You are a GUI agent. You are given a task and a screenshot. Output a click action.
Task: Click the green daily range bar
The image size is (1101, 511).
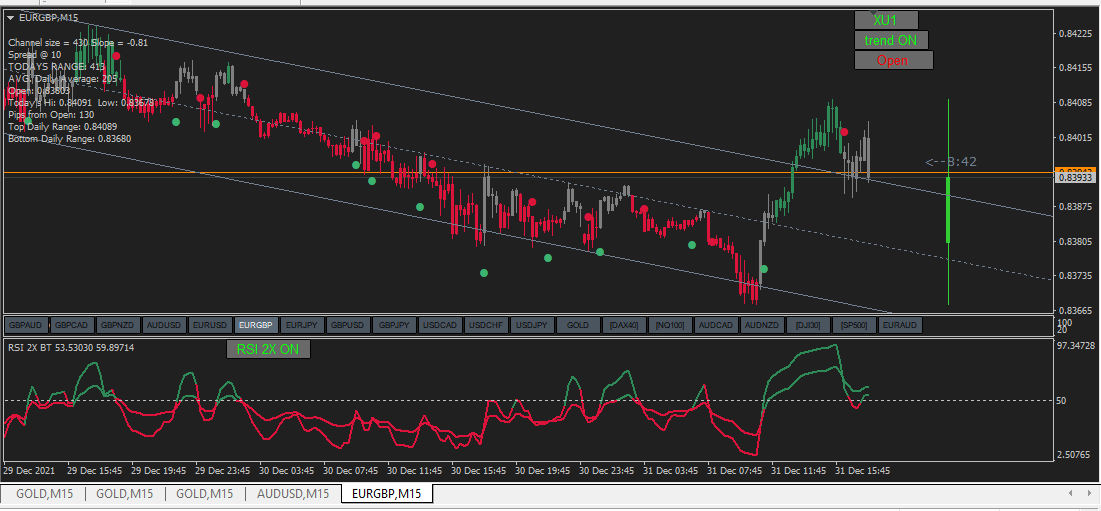click(x=949, y=210)
